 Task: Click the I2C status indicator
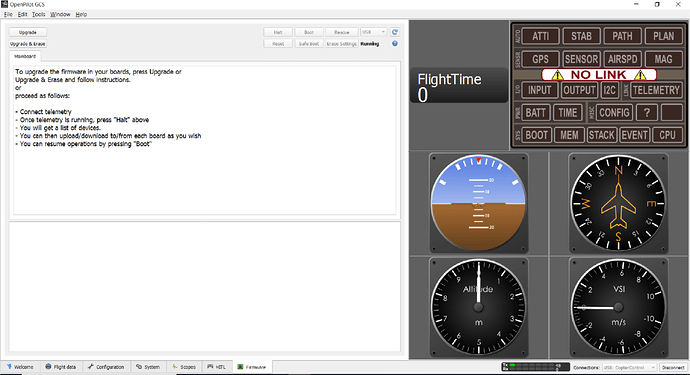pyautogui.click(x=609, y=90)
